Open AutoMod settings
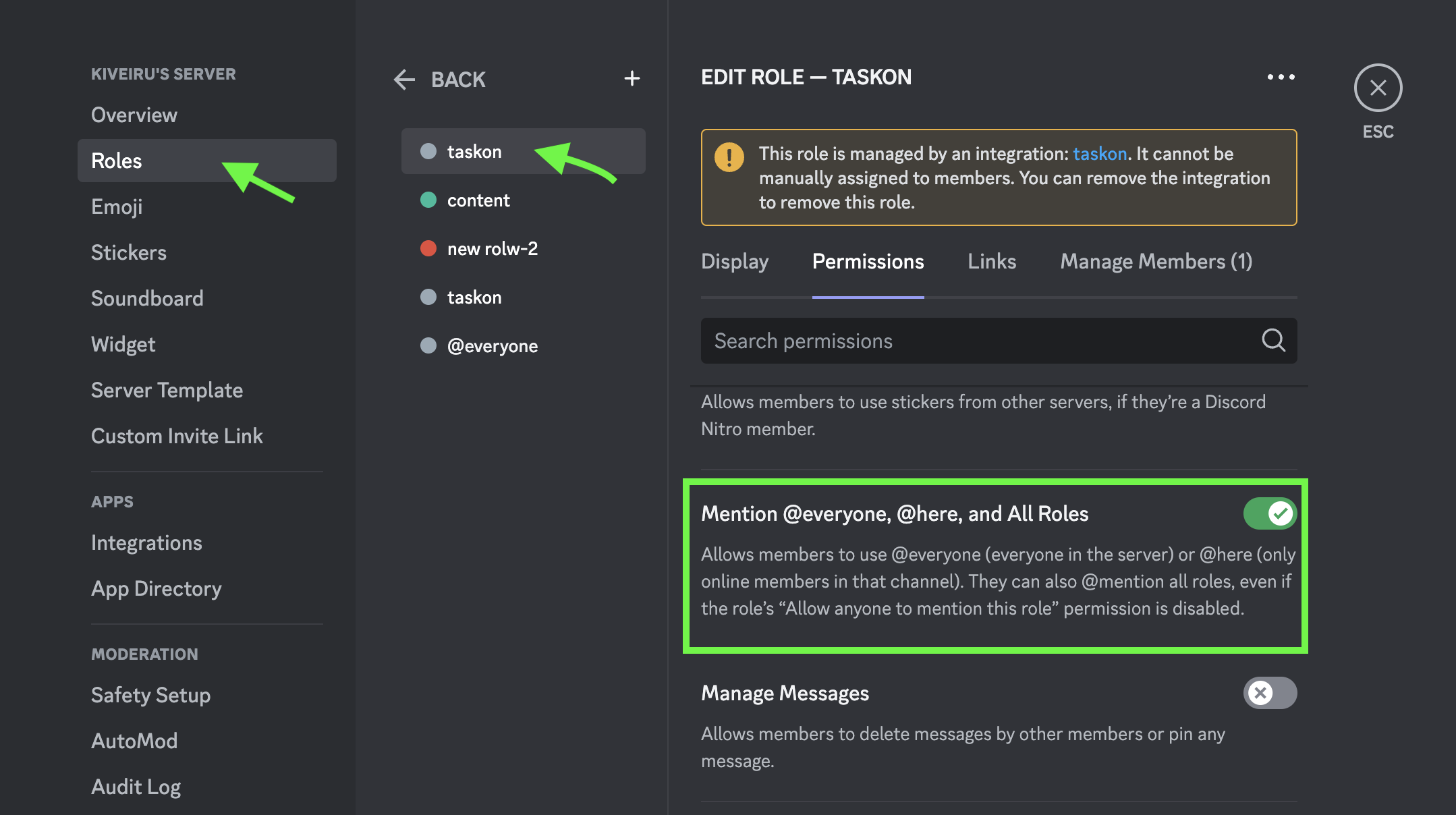Screen dimensions: 1456x815 coord(207,741)
